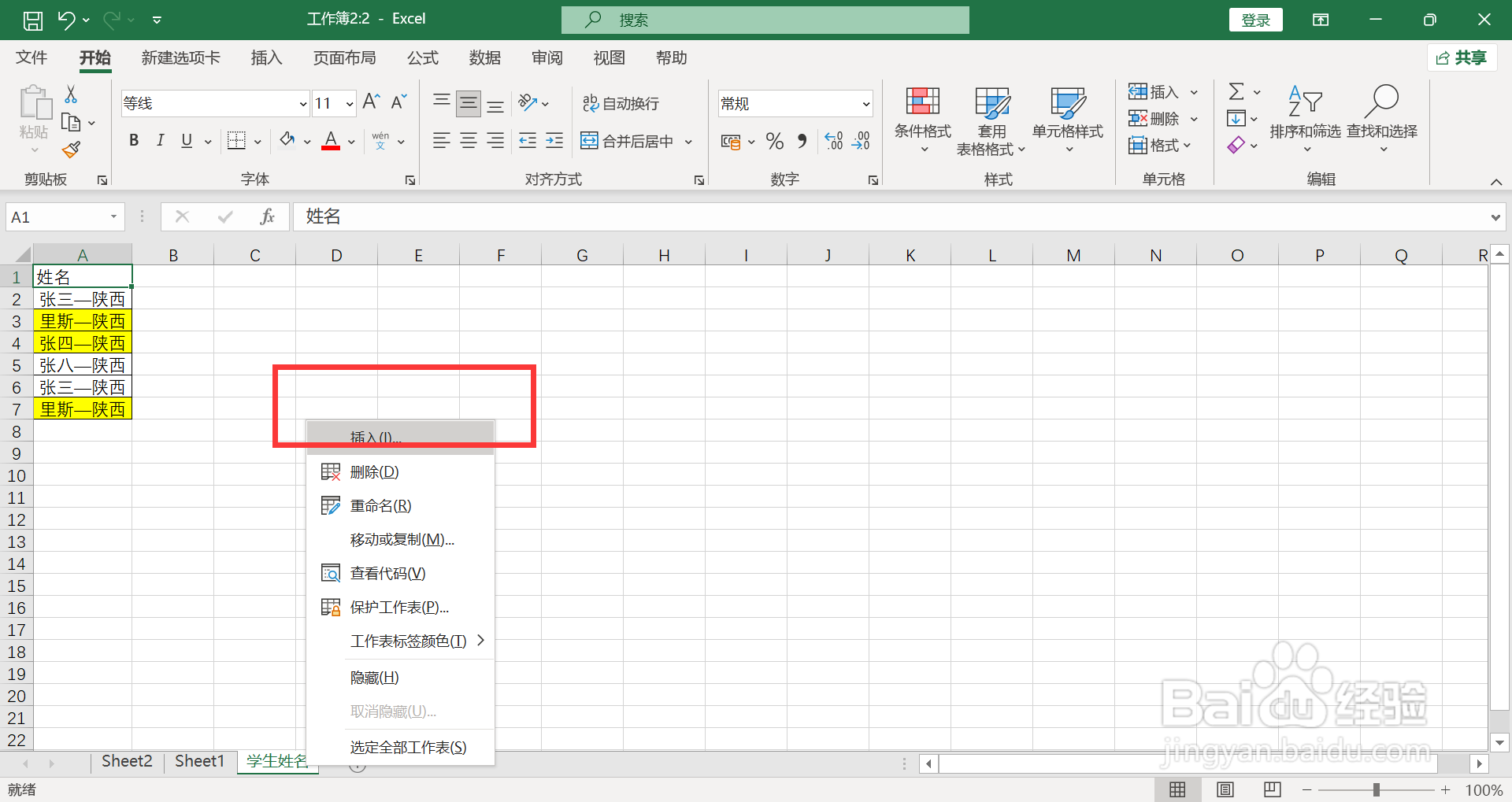Toggle Italic formatting

point(161,141)
